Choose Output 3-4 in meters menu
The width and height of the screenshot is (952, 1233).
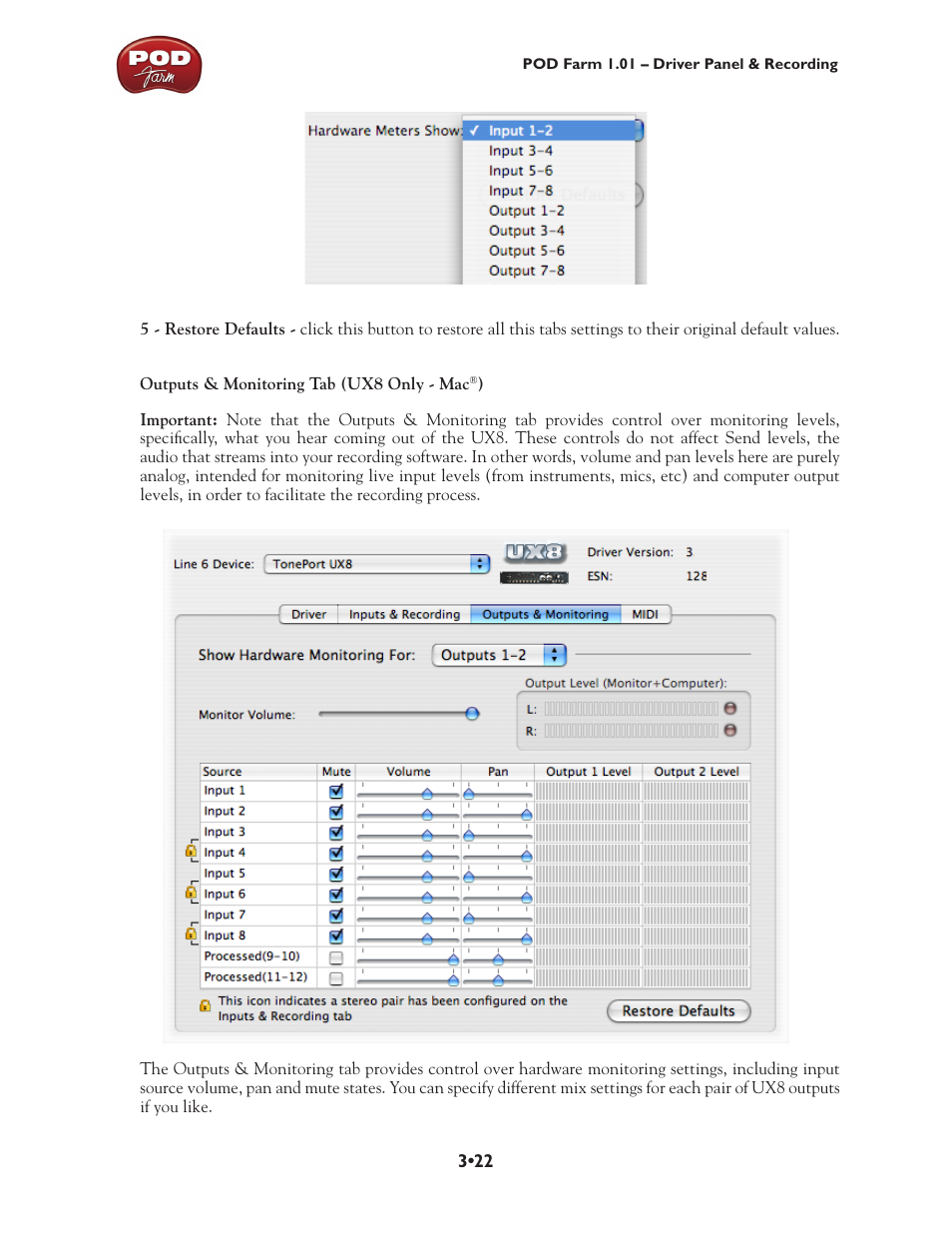[x=549, y=231]
